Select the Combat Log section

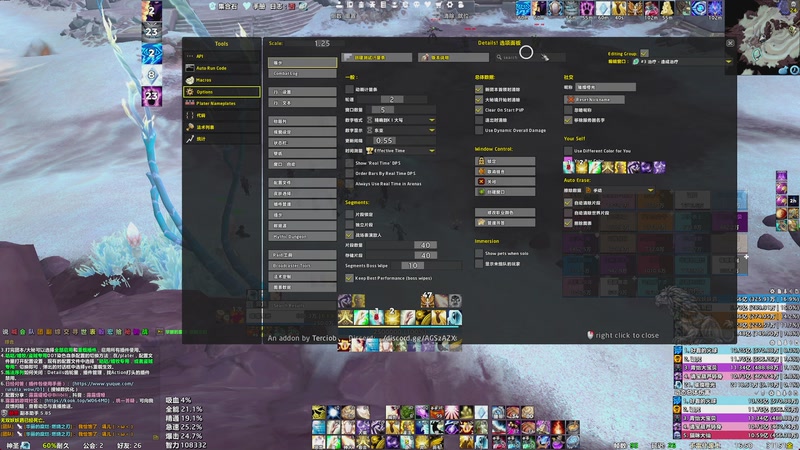[x=303, y=73]
